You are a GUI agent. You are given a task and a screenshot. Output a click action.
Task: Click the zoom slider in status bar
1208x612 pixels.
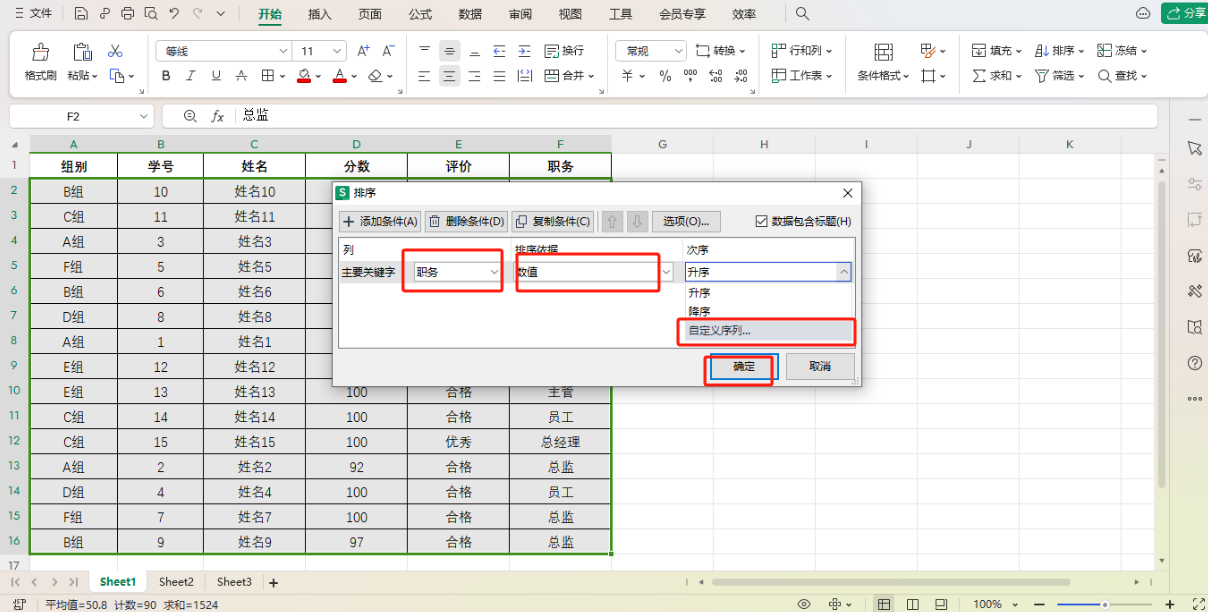tap(1105, 604)
